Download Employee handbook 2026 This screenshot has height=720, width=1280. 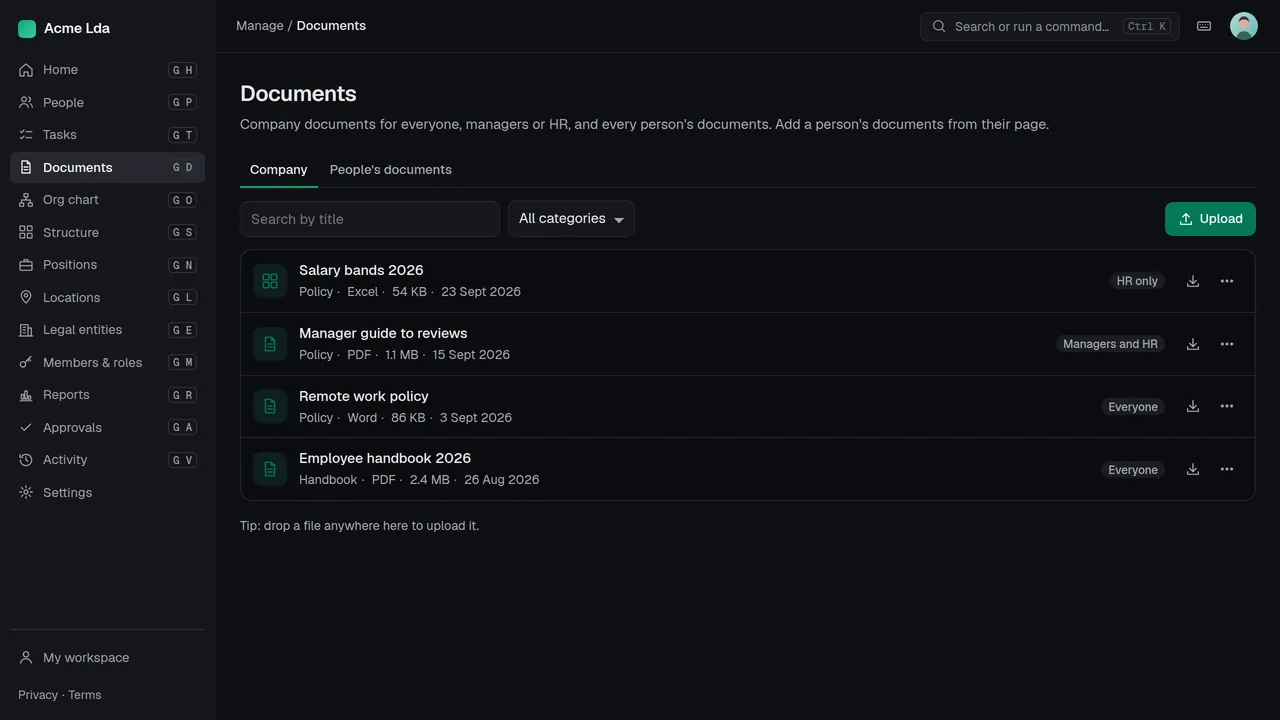1193,469
